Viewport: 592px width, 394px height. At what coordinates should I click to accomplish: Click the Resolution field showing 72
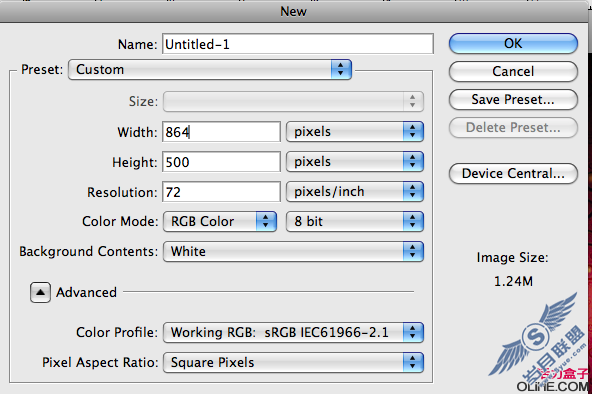pos(222,192)
